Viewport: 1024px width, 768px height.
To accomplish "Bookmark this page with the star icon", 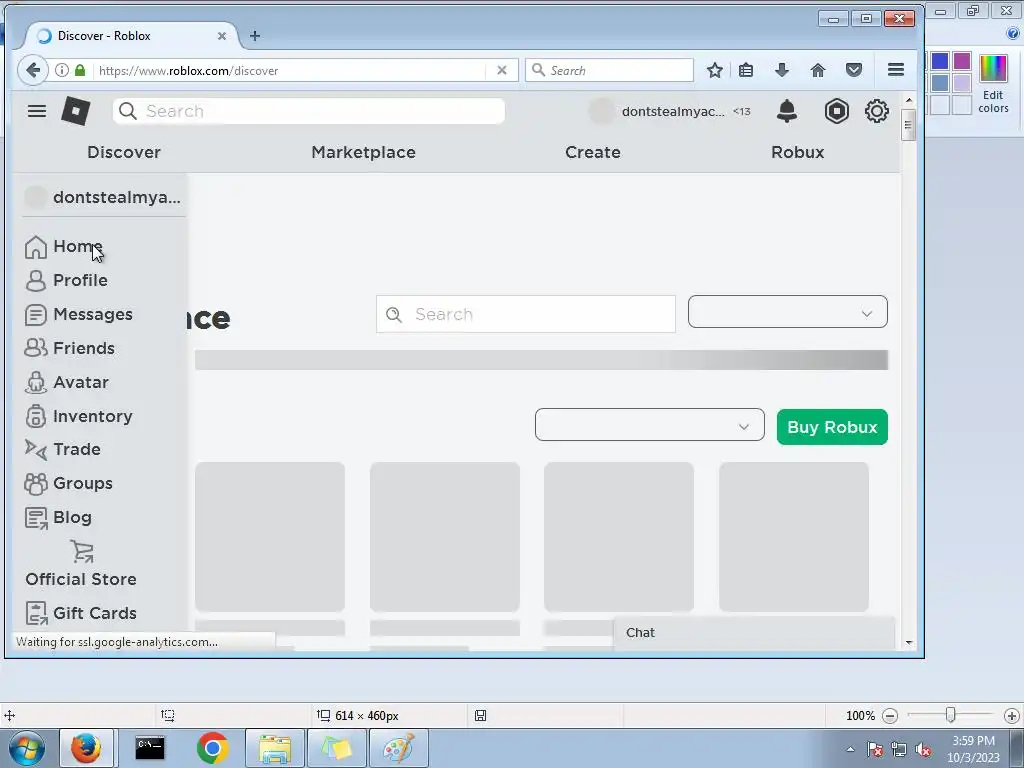I will coord(714,70).
